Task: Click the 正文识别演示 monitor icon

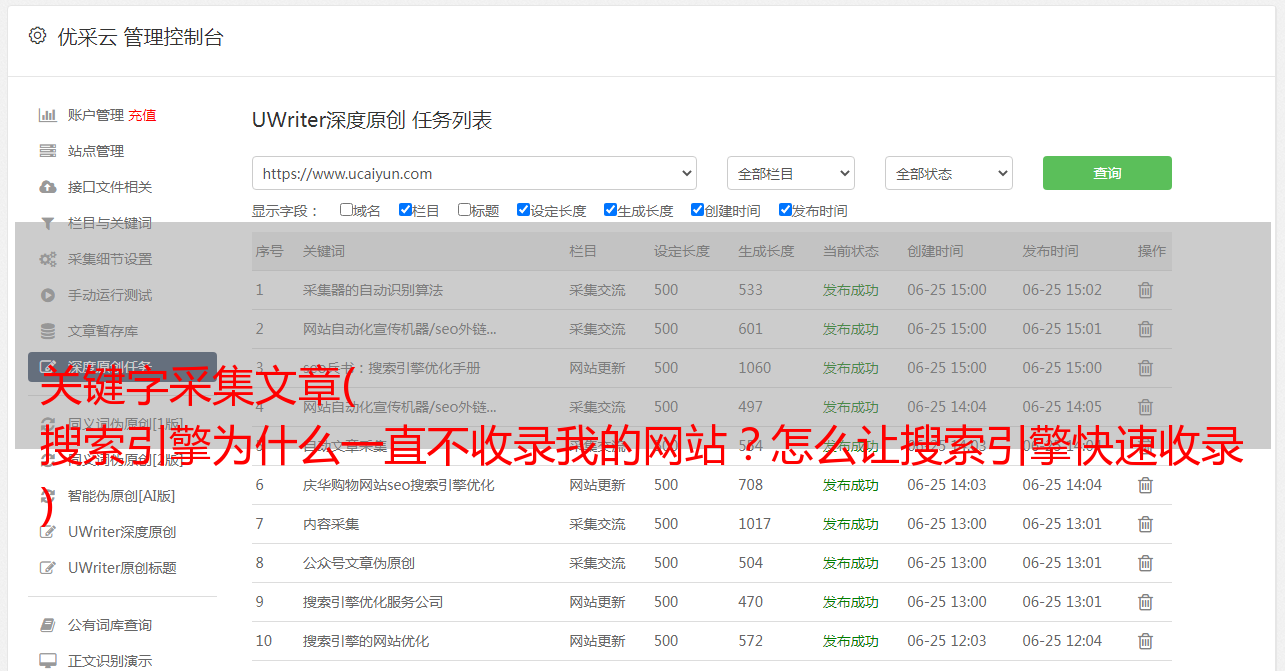Action: 47,661
